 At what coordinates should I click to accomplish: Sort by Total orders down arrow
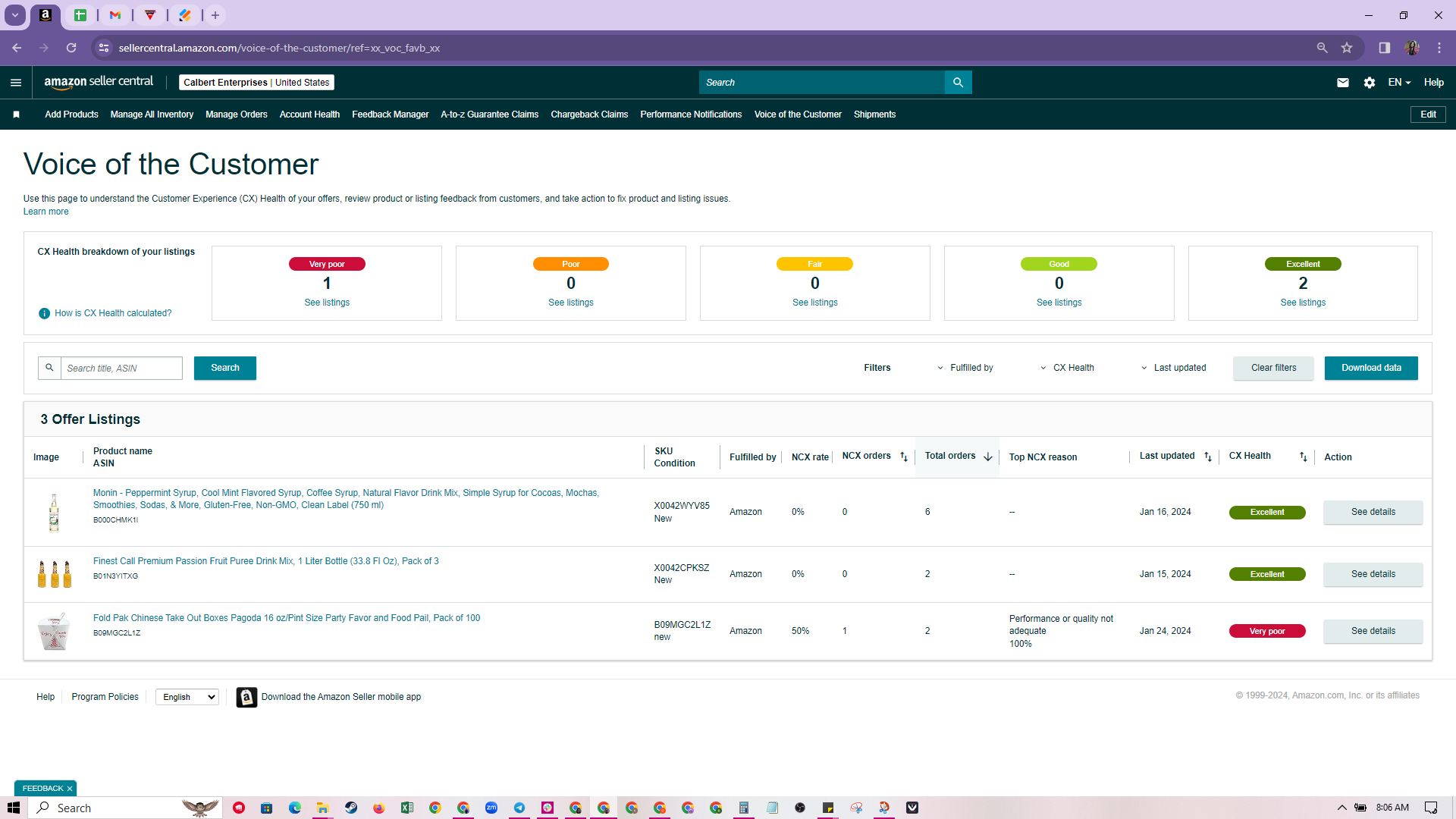(x=988, y=457)
